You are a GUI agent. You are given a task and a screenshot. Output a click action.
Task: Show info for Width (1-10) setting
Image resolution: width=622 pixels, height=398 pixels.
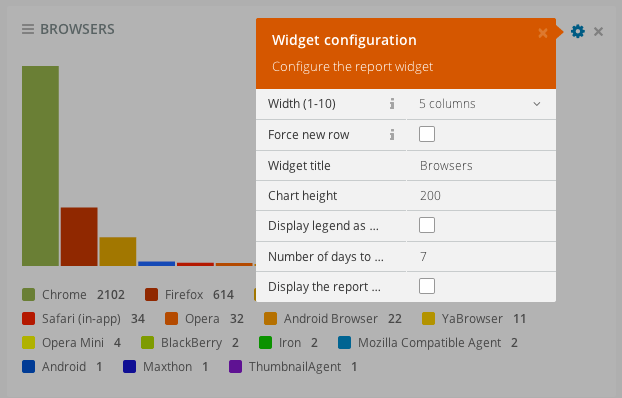click(x=392, y=104)
